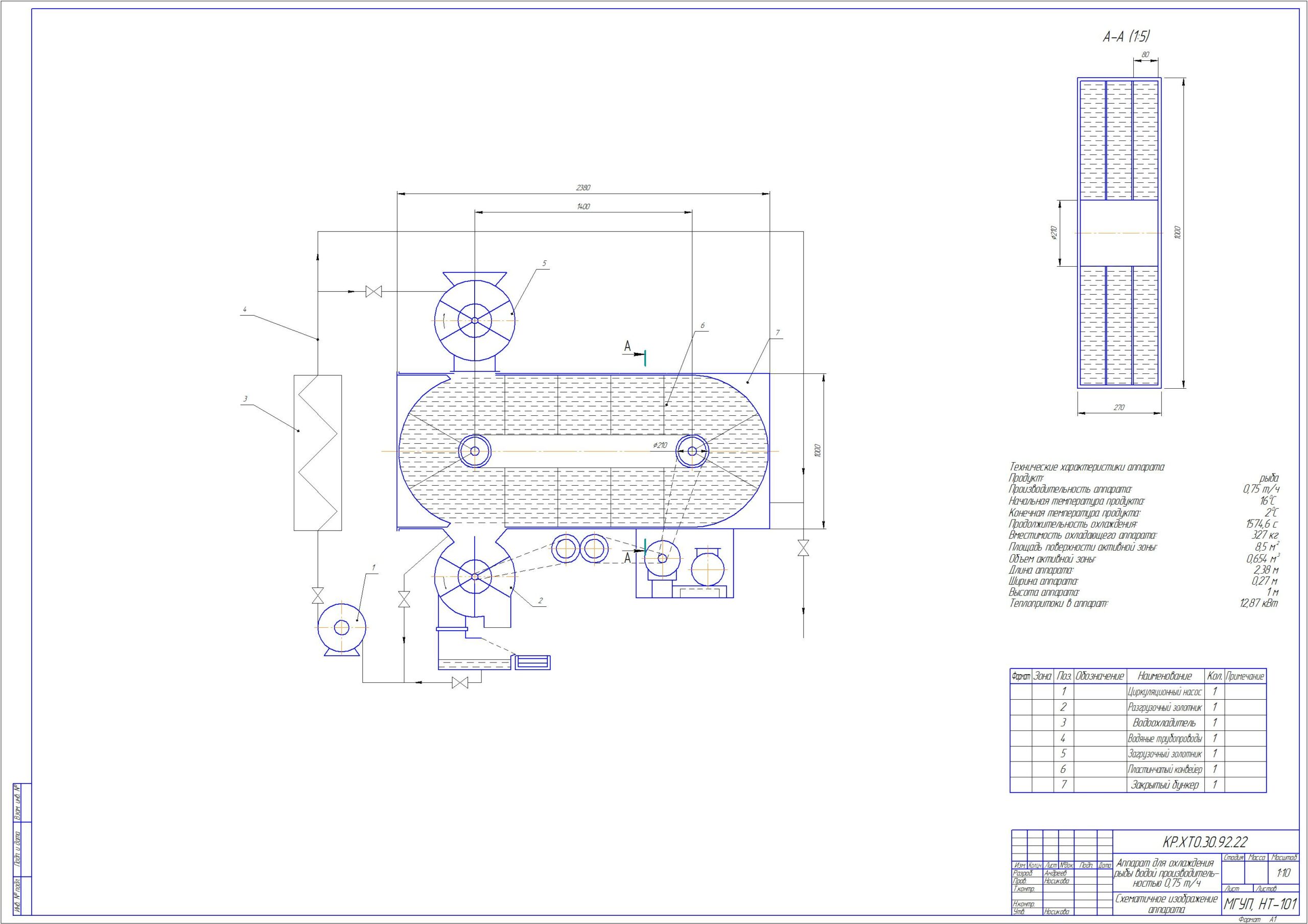Click the 'Разраб.' title block label
Image resolution: width=1308 pixels, height=924 pixels.
(x=1022, y=873)
